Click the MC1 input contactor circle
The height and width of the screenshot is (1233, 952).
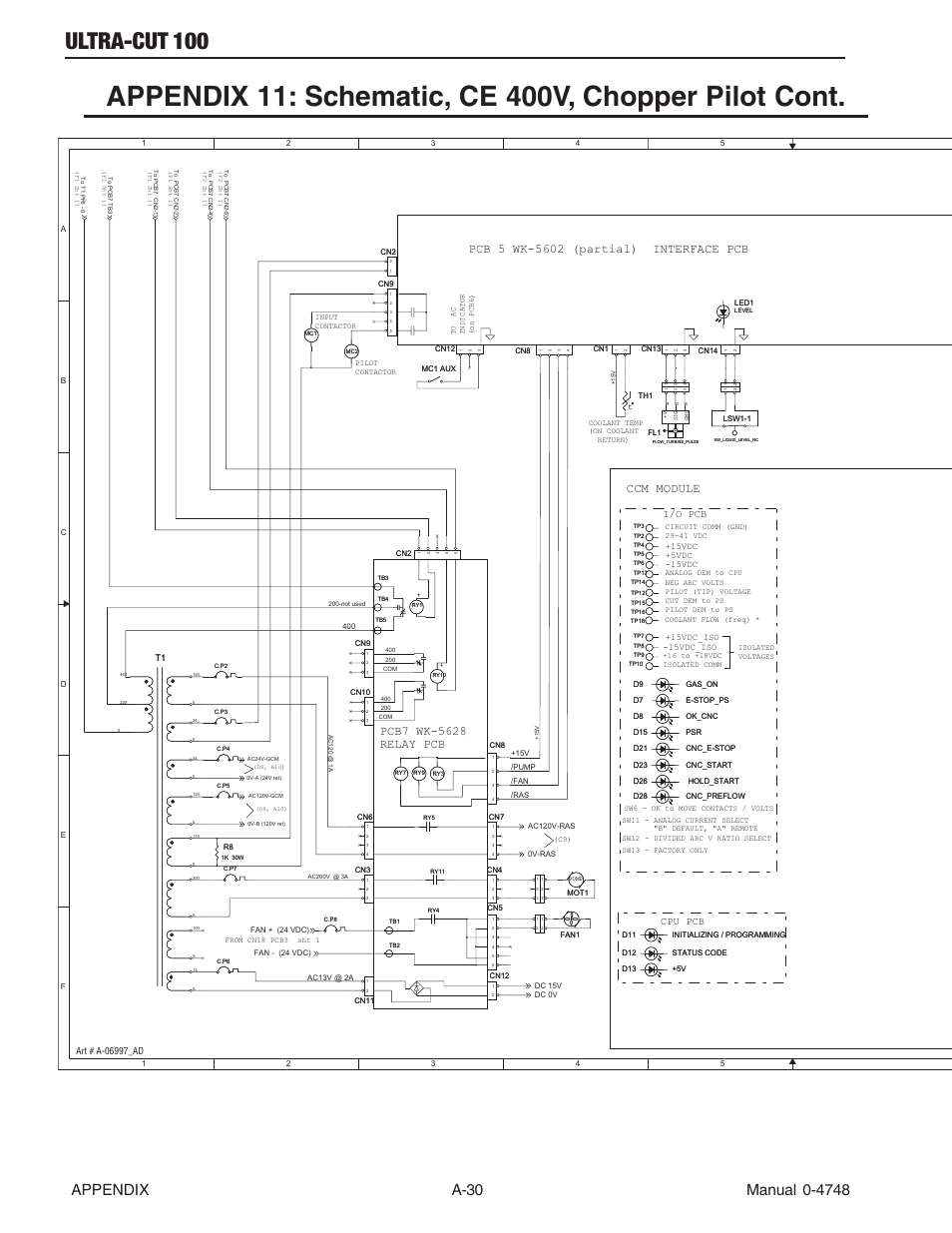pos(310,333)
